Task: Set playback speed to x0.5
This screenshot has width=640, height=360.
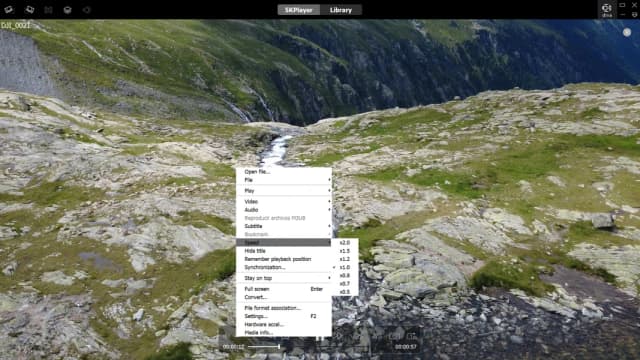Action: pos(345,292)
